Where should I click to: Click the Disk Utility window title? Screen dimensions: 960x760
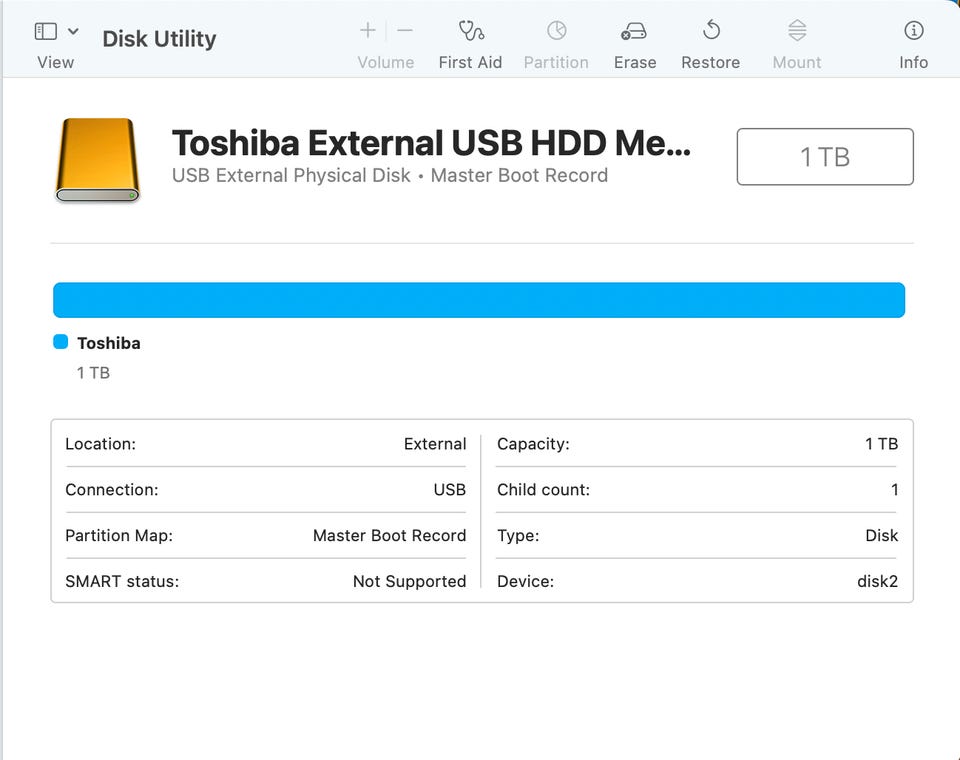(x=159, y=39)
